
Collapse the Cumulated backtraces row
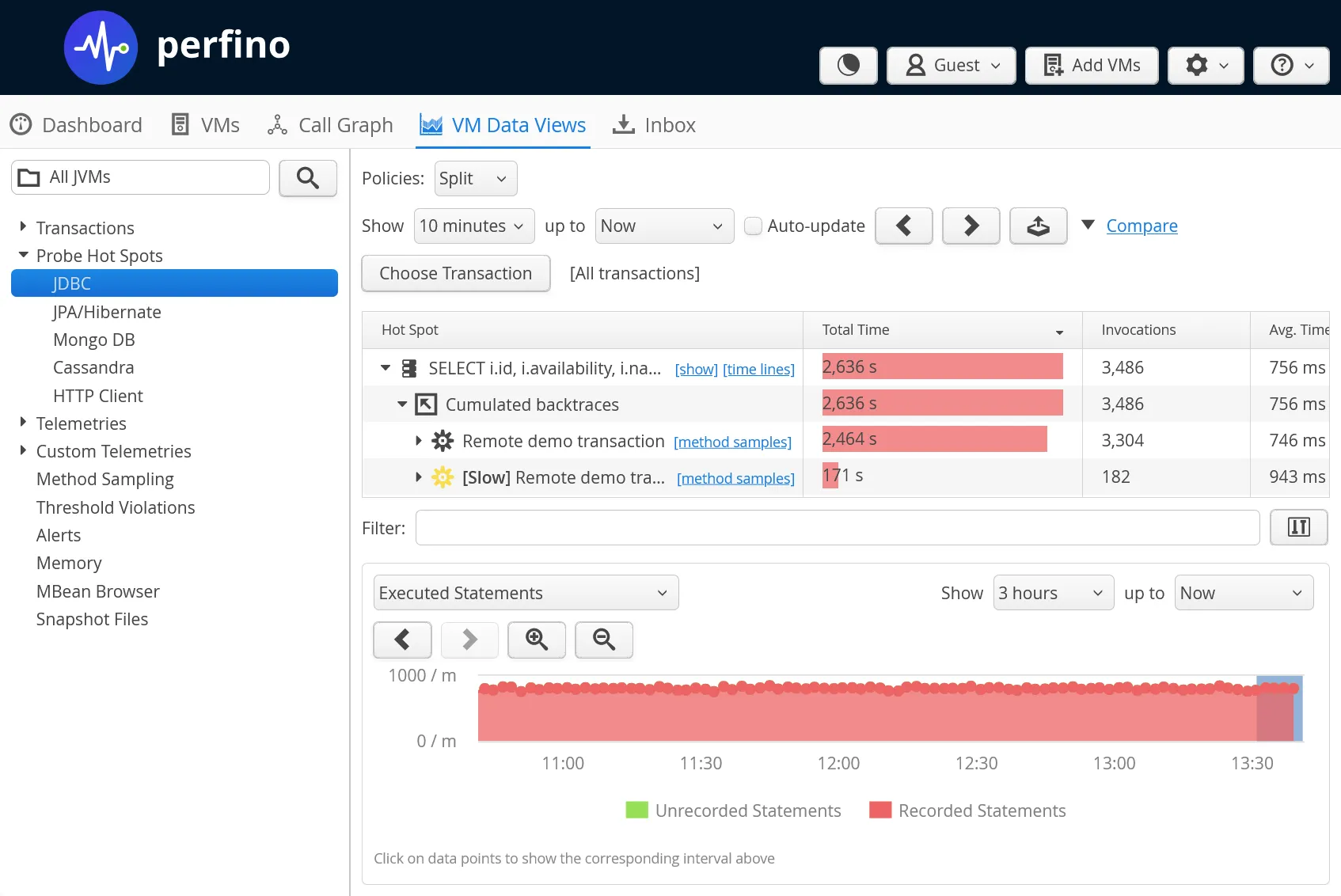(x=402, y=404)
